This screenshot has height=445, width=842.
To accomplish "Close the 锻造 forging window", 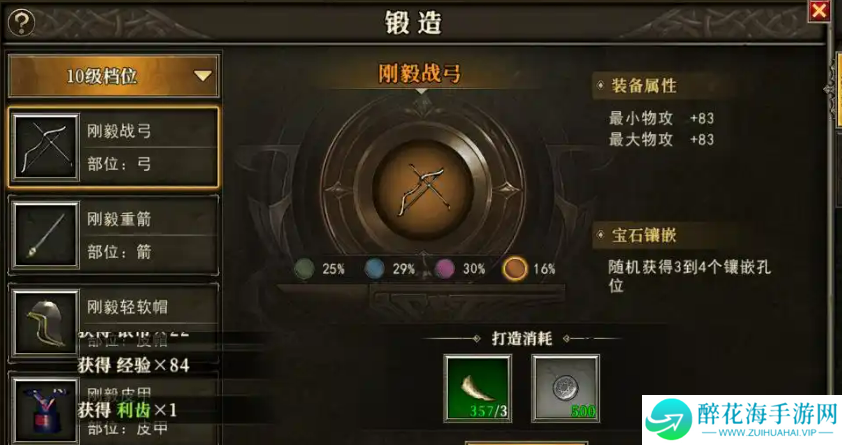I will point(819,11).
